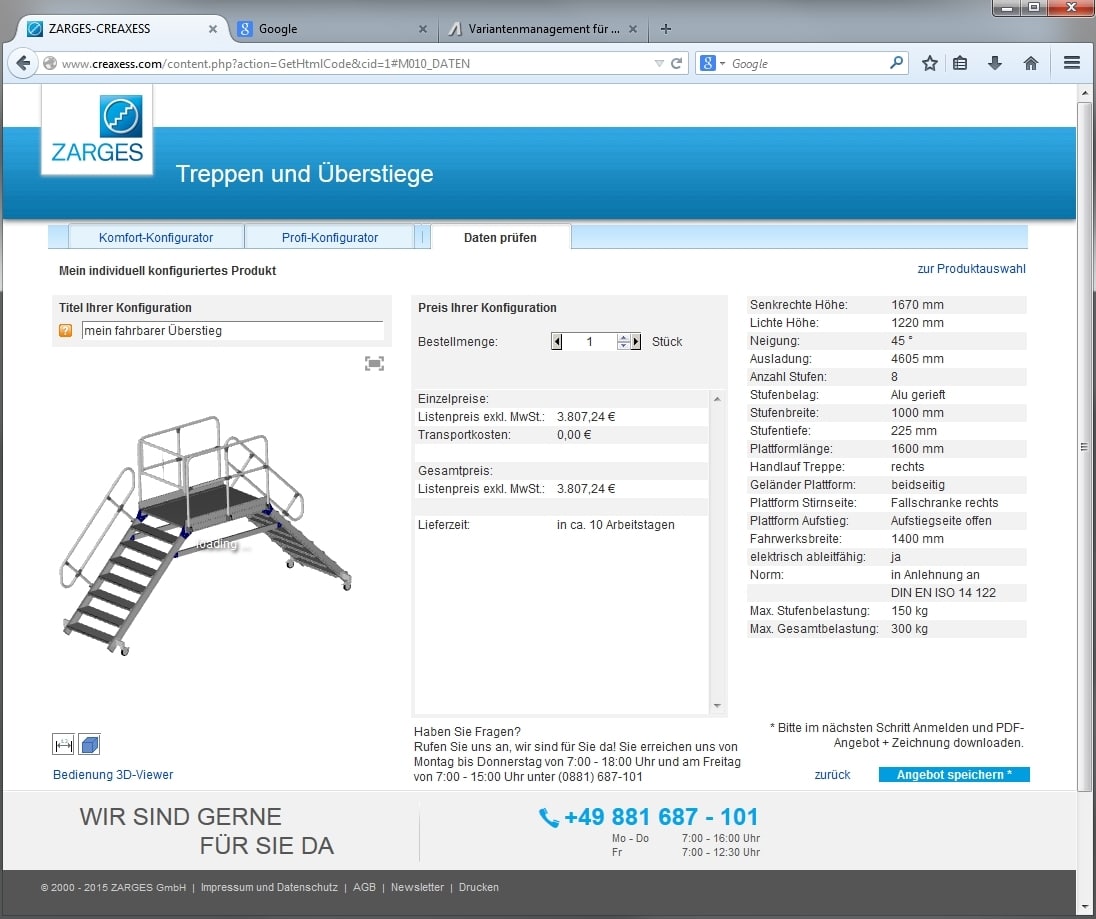Click the orange help icon beside the title field
The height and width of the screenshot is (919, 1096).
coord(66,331)
